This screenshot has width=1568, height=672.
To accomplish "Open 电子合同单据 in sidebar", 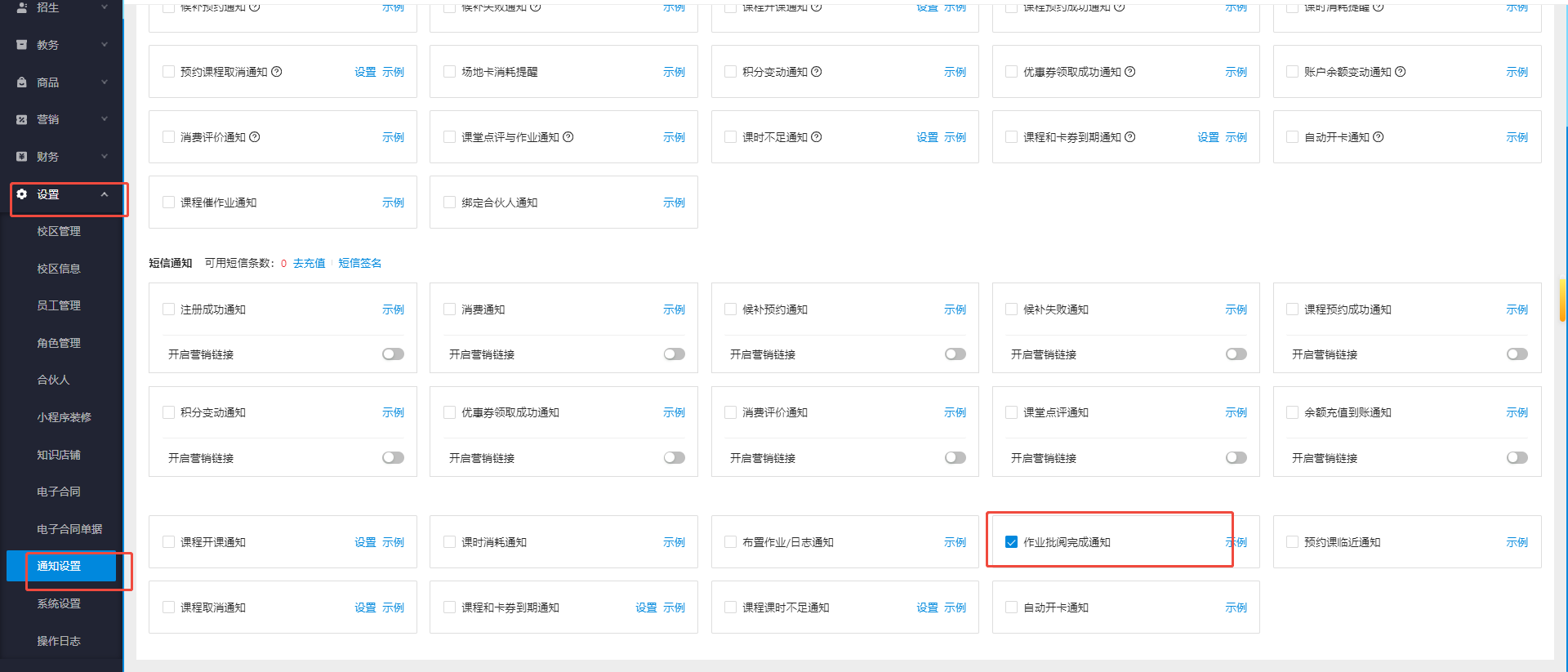I will click(x=69, y=529).
